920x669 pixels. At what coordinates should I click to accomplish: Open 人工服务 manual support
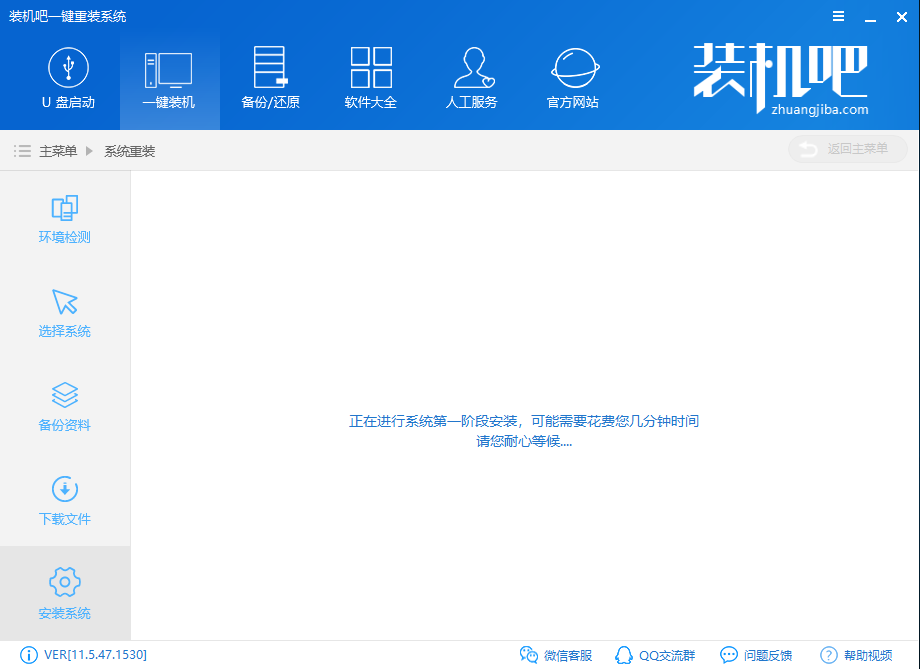coord(471,78)
